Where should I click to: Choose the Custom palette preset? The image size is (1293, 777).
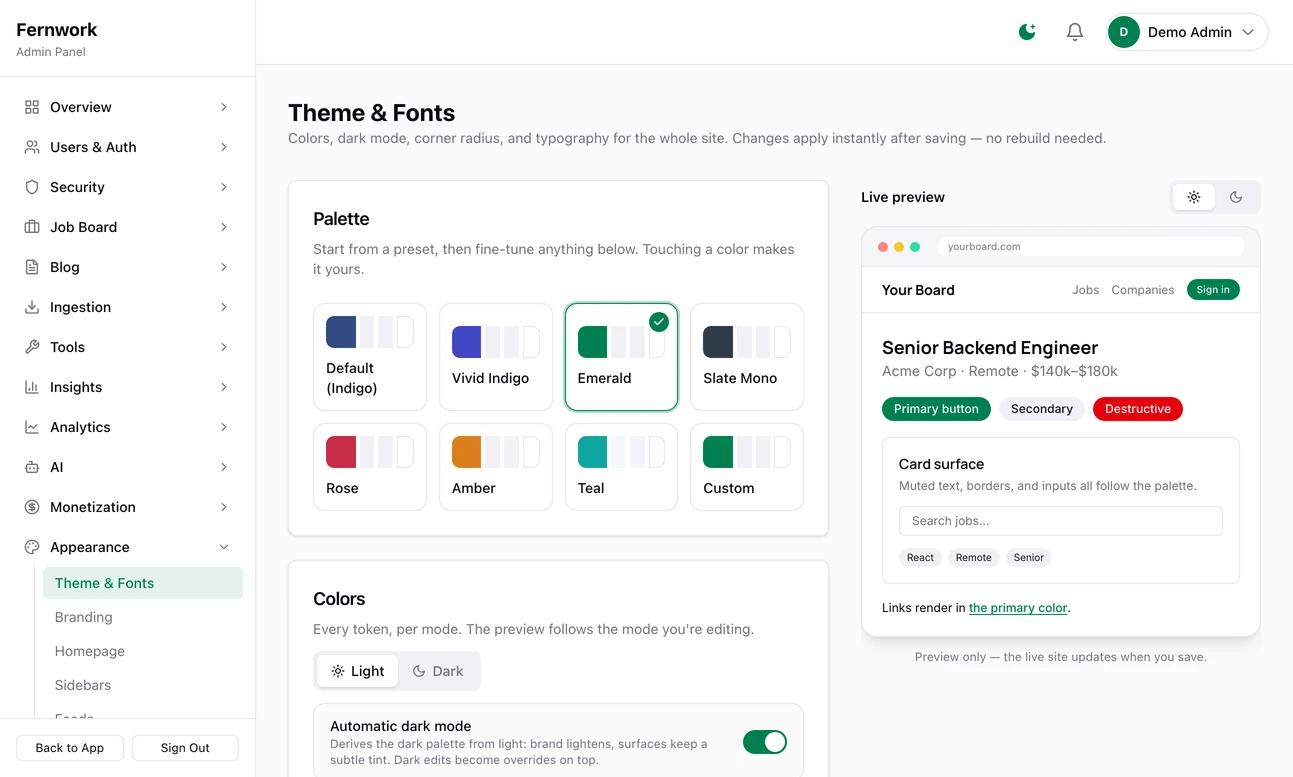[747, 467]
